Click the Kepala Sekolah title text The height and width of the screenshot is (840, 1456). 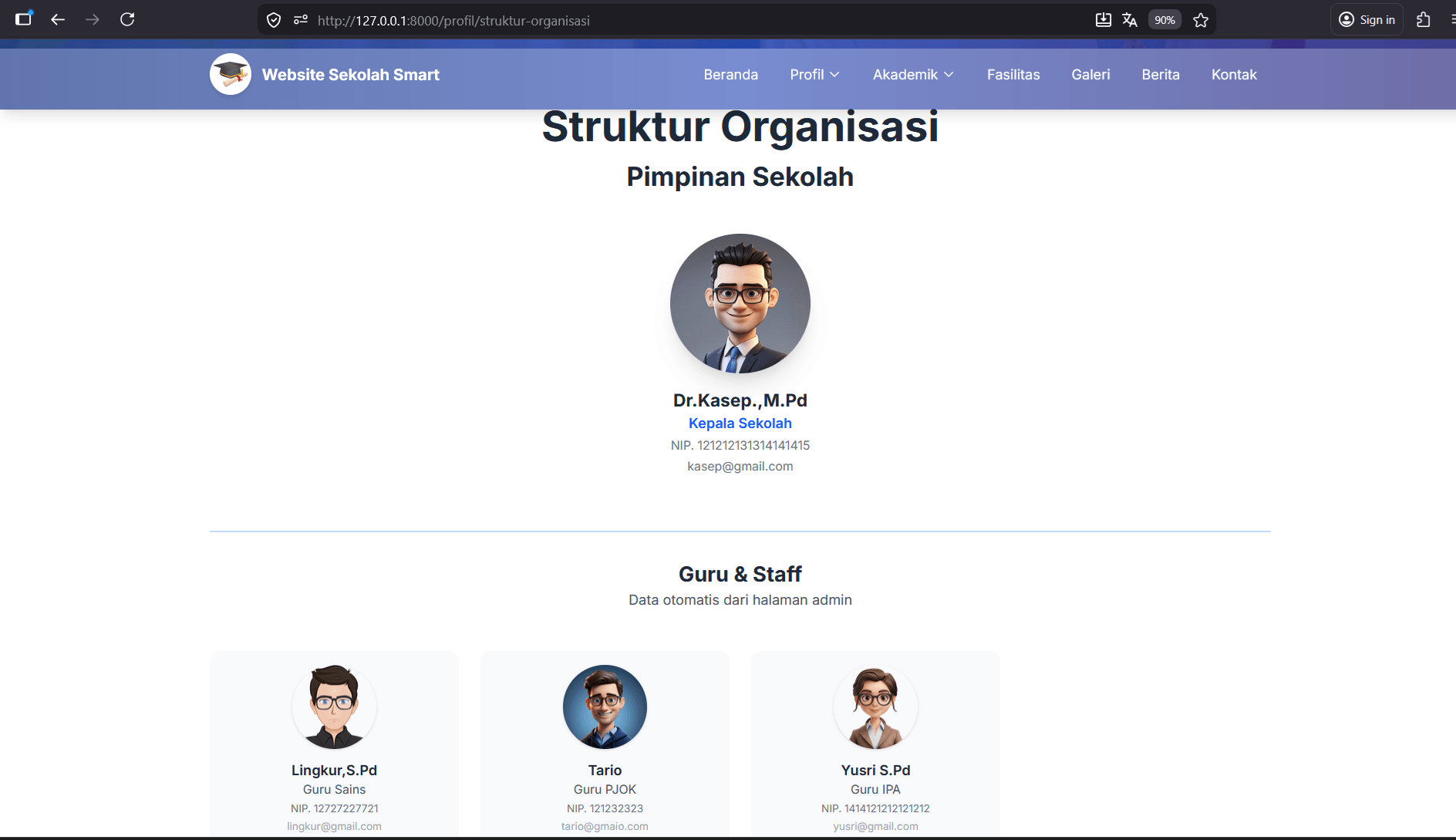pos(740,423)
